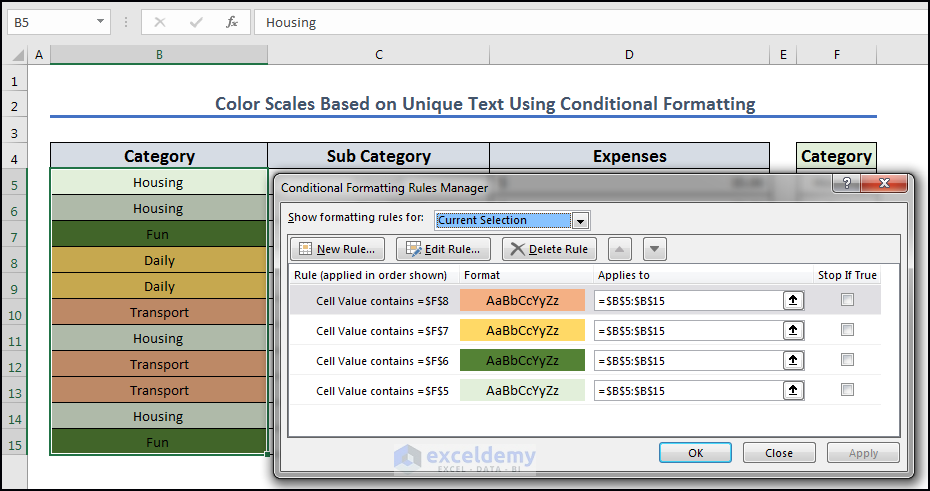
Task: Check Stop If True for $F$7 rule
Action: tap(847, 330)
